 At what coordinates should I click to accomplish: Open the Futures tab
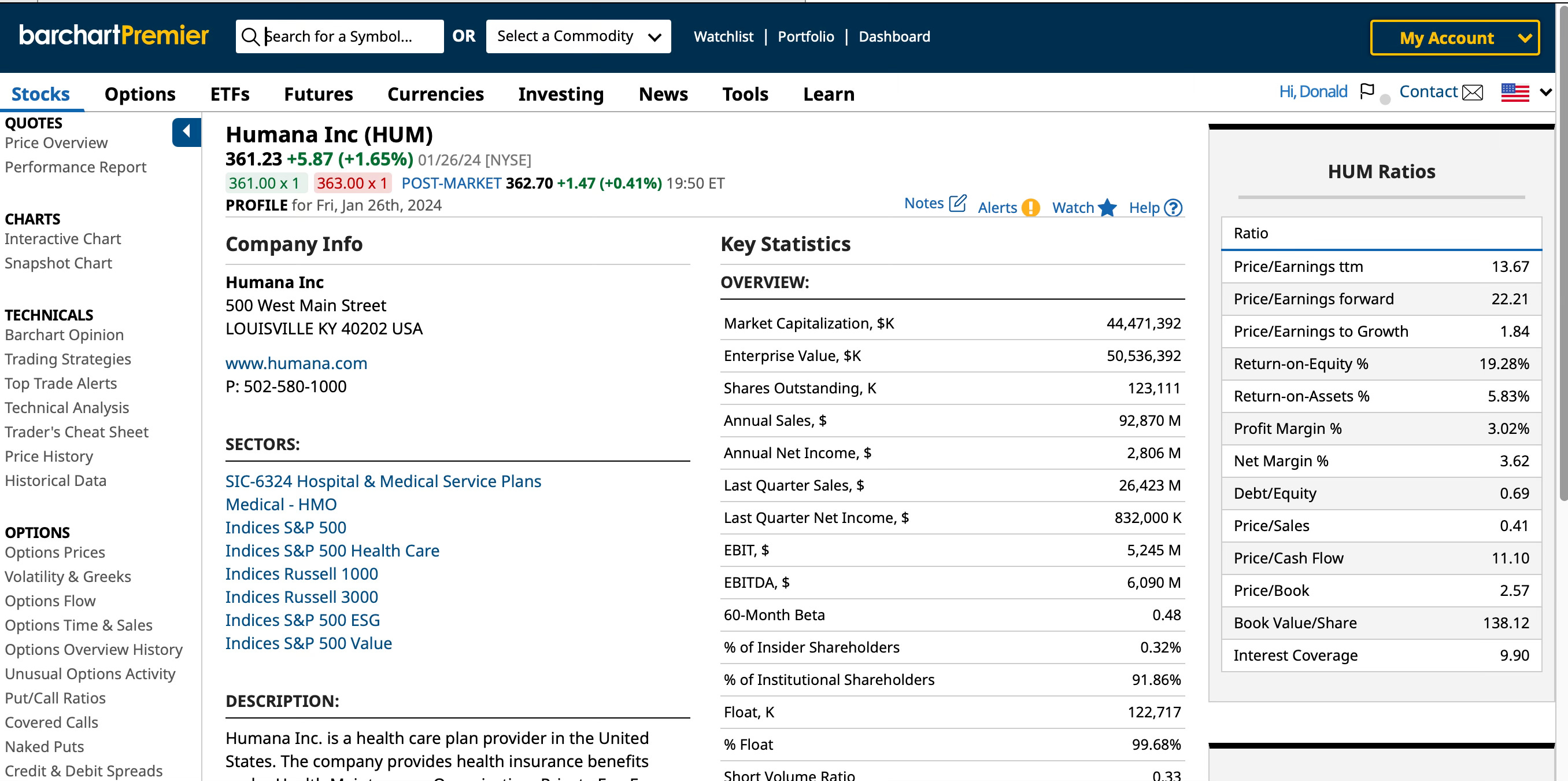click(319, 94)
